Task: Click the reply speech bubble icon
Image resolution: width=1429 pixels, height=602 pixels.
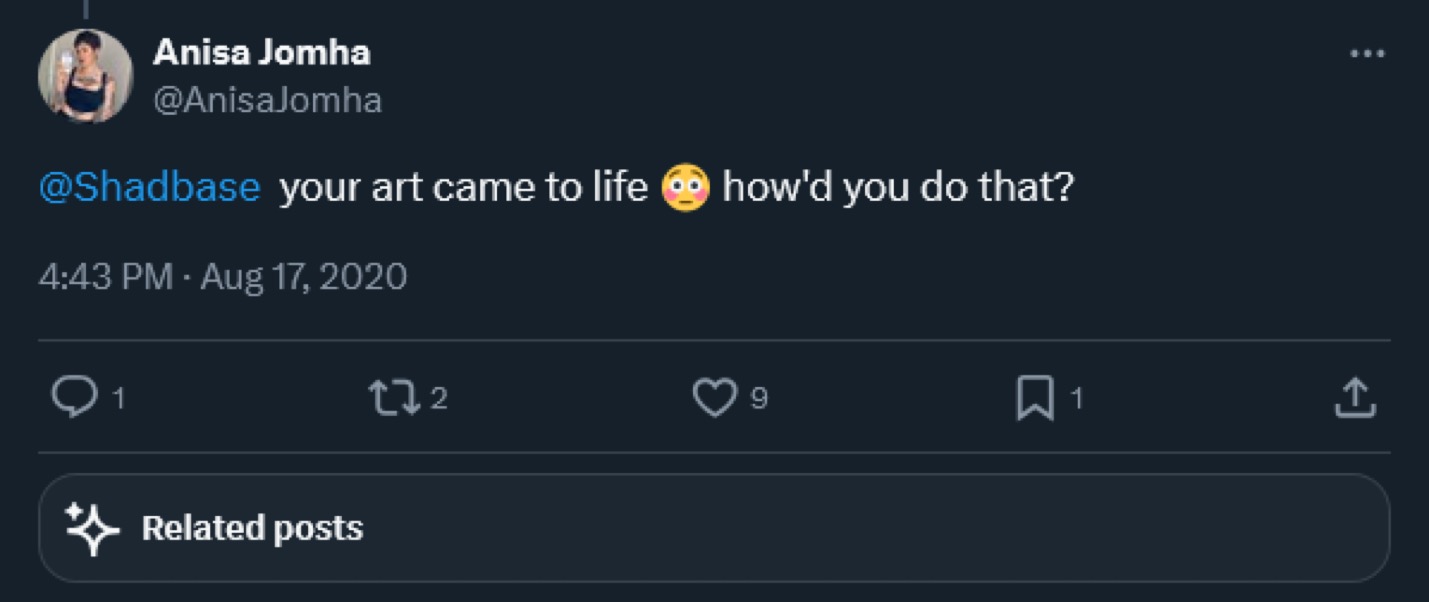Action: (70, 399)
